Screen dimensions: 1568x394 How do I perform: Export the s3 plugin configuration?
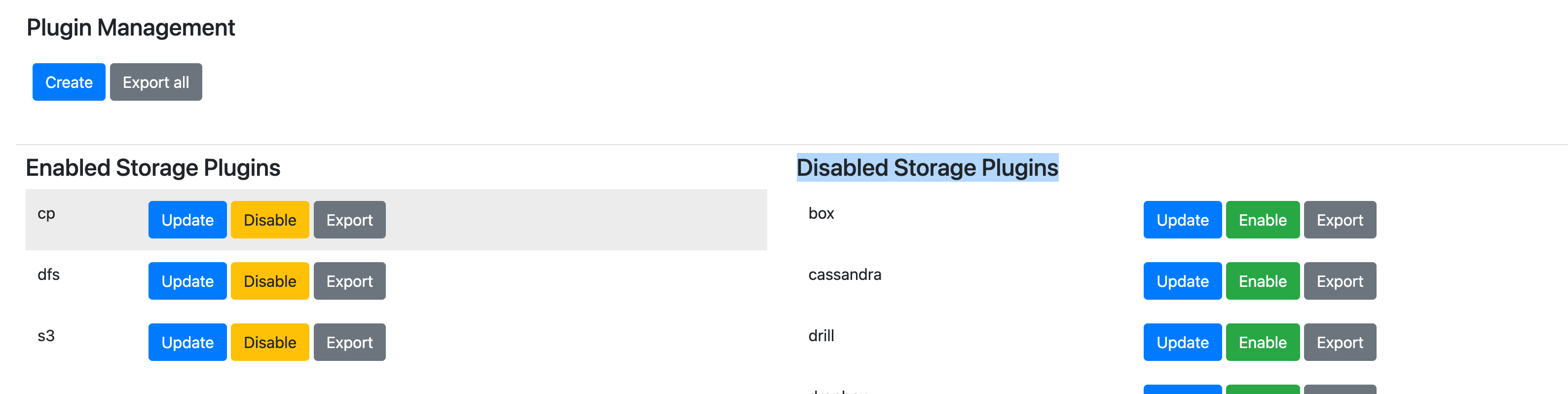pos(349,342)
